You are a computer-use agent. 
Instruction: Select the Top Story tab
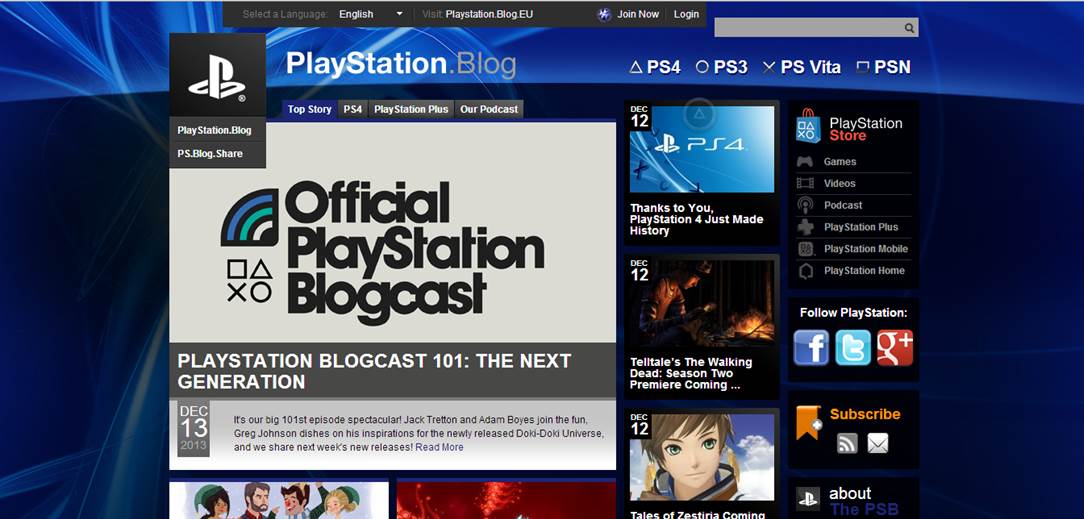[x=310, y=109]
